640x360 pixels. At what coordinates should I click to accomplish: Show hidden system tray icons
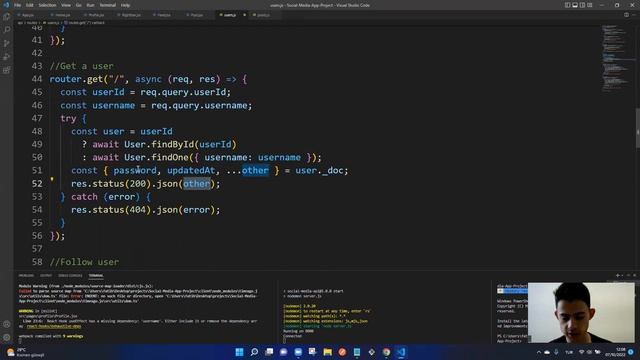tap(538, 352)
